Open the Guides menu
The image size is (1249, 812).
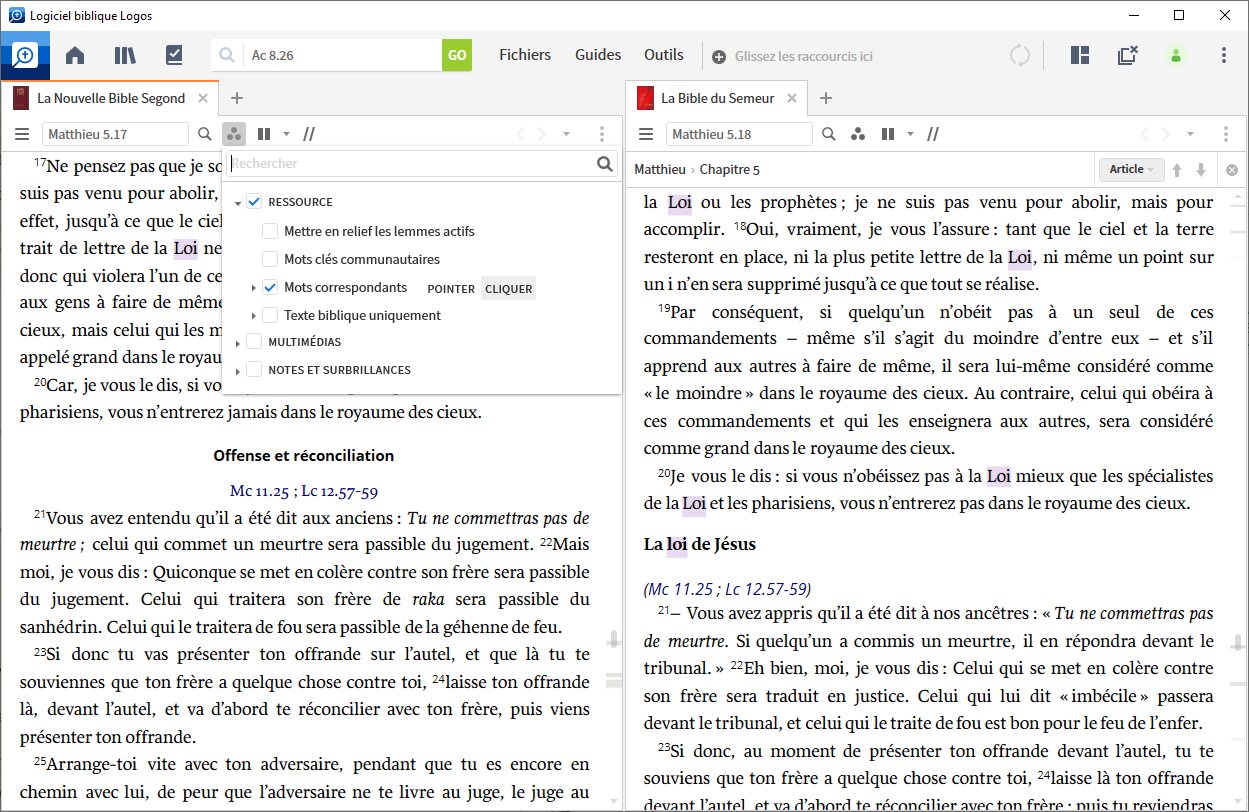(598, 55)
